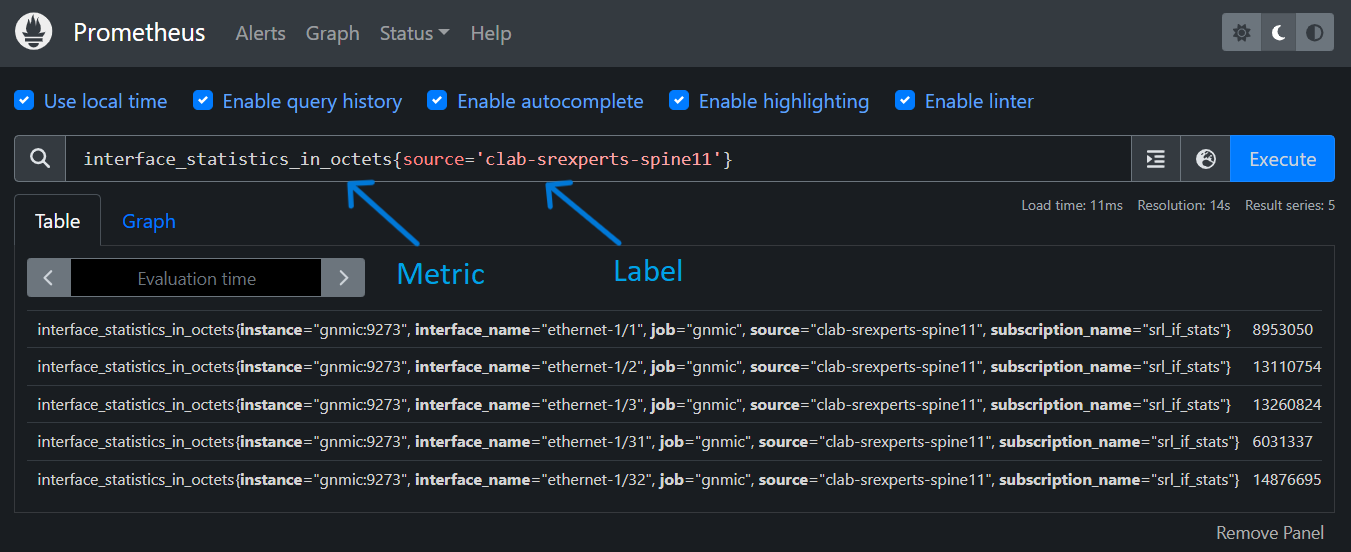Uncheck the Enable autocomplete option

(x=437, y=101)
